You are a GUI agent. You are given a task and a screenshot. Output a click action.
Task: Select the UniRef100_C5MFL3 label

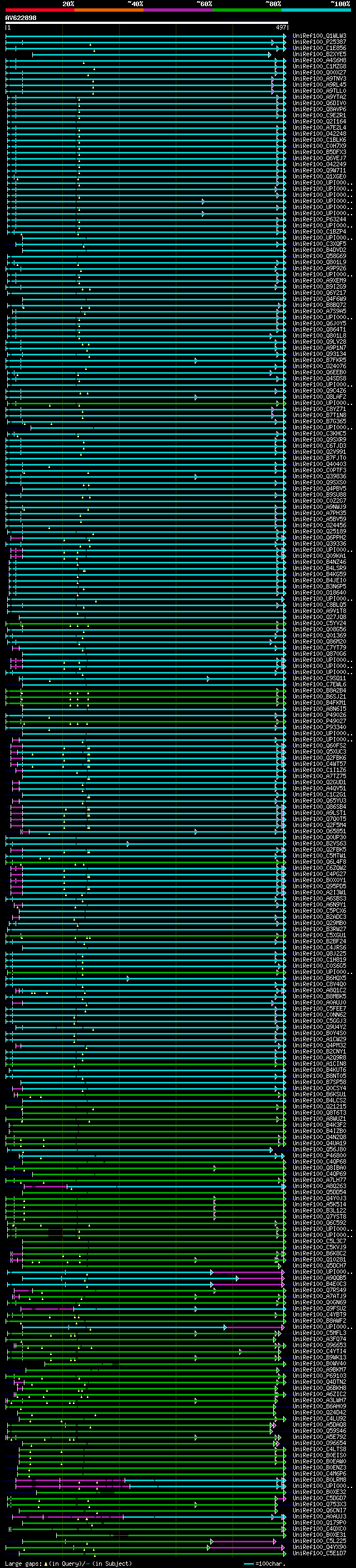319,1332
